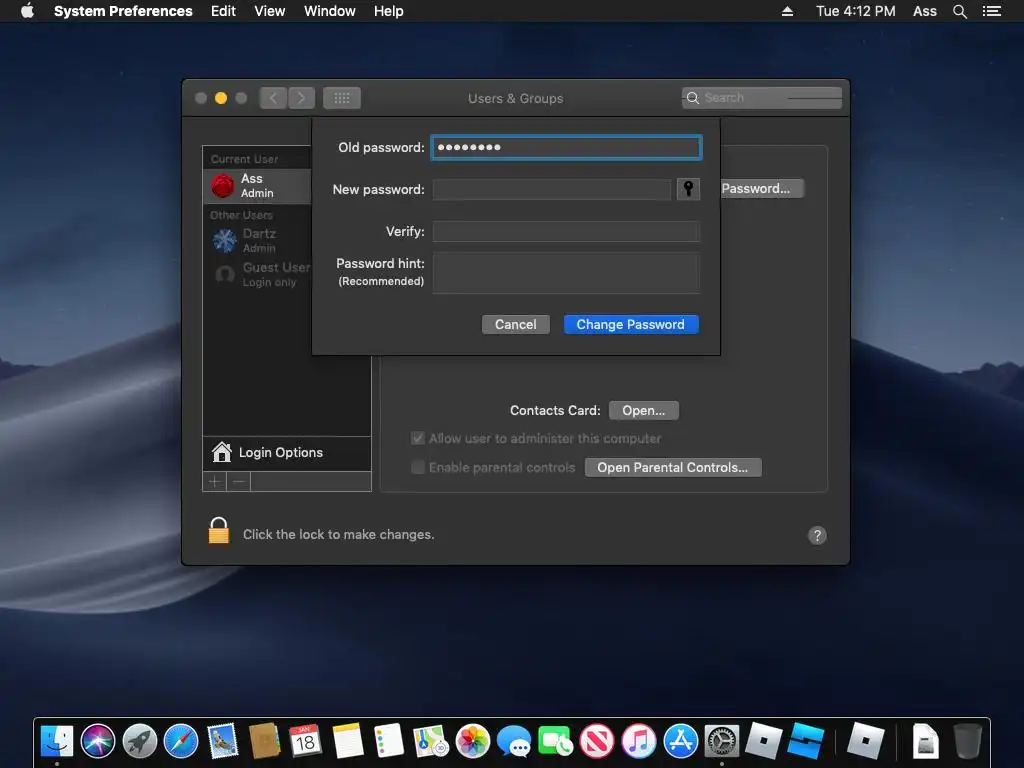This screenshot has width=1024, height=768.
Task: Open Launchpad rocket icon in dock
Action: [140, 741]
